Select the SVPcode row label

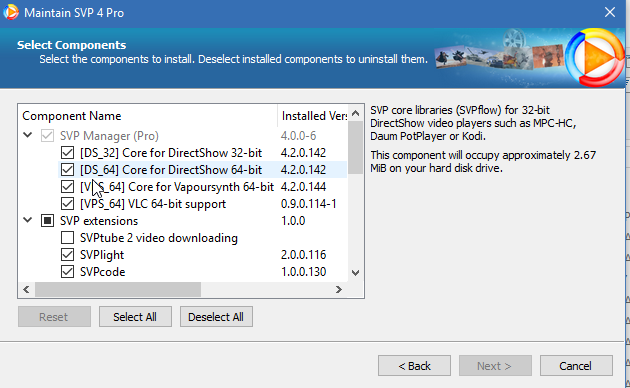(x=102, y=272)
